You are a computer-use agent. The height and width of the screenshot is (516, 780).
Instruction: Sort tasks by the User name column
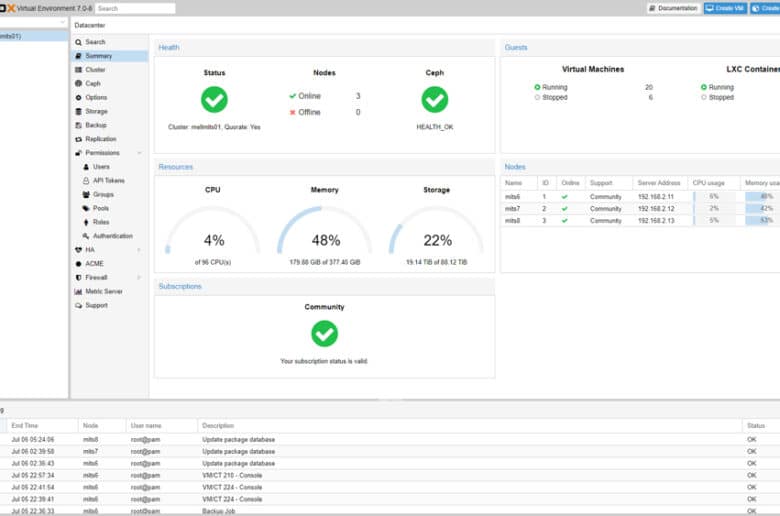pyautogui.click(x=162, y=426)
